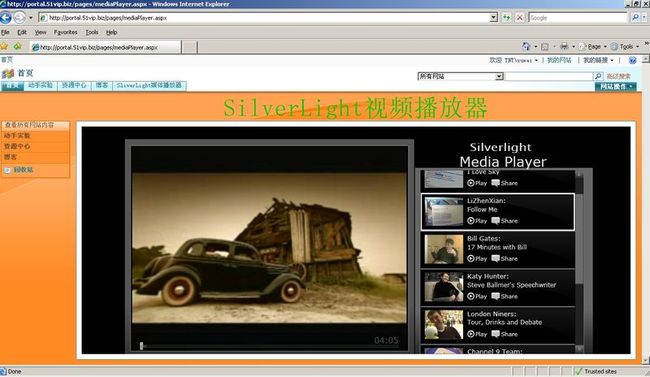Switch to the 动手实验 navigation tab
Image resolution: width=650 pixels, height=377 pixels.
40,85
